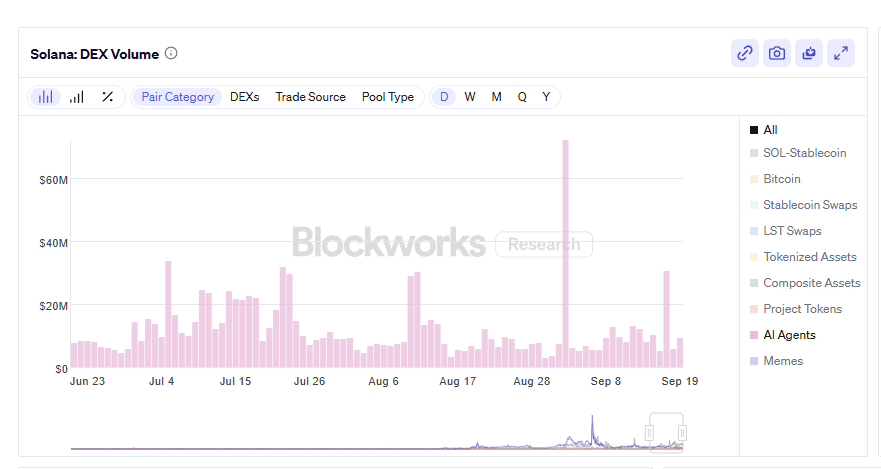Click the Jul 26 x-axis label
Image resolution: width=881 pixels, height=469 pixels.
click(x=309, y=381)
